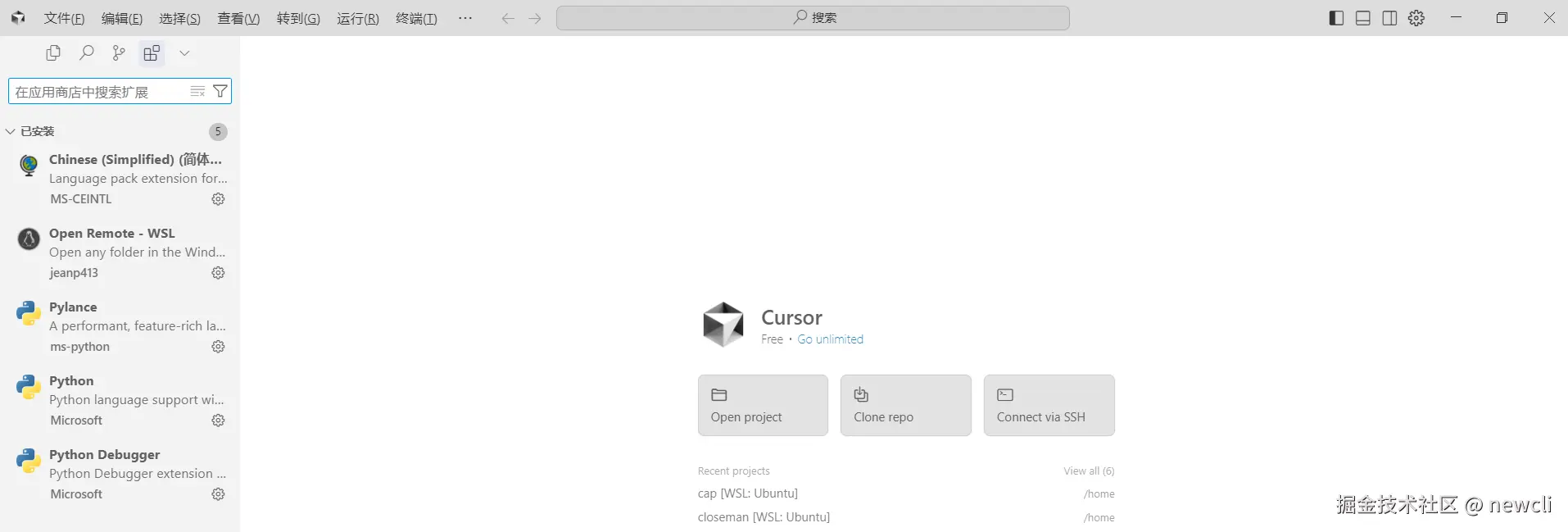Open the 查看(V) menu
The width and height of the screenshot is (1568, 532).
pos(238,18)
